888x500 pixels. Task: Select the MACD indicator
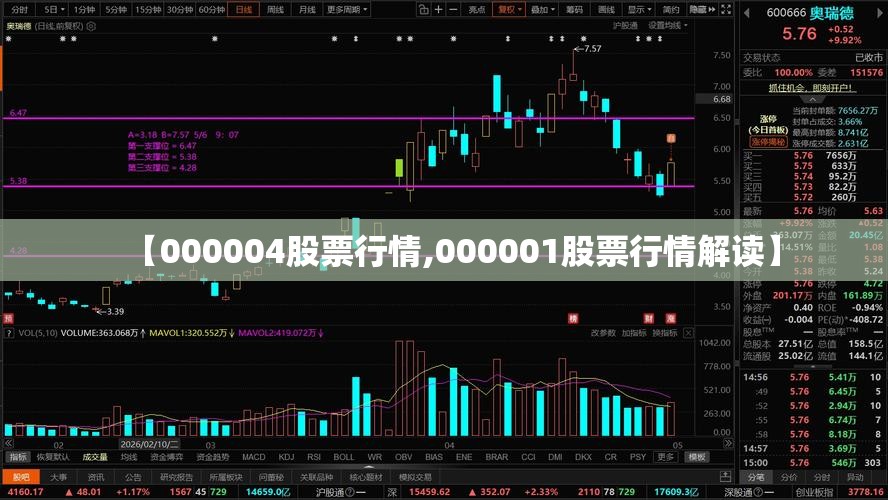tap(253, 457)
